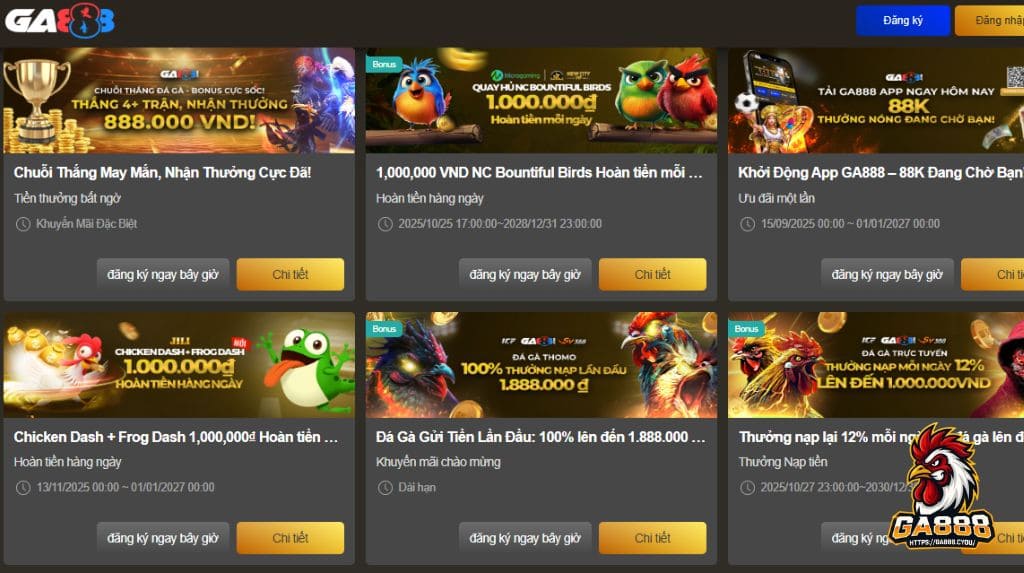This screenshot has width=1024, height=573.
Task: Click the blue Đăng ký button
Action: 903,20
